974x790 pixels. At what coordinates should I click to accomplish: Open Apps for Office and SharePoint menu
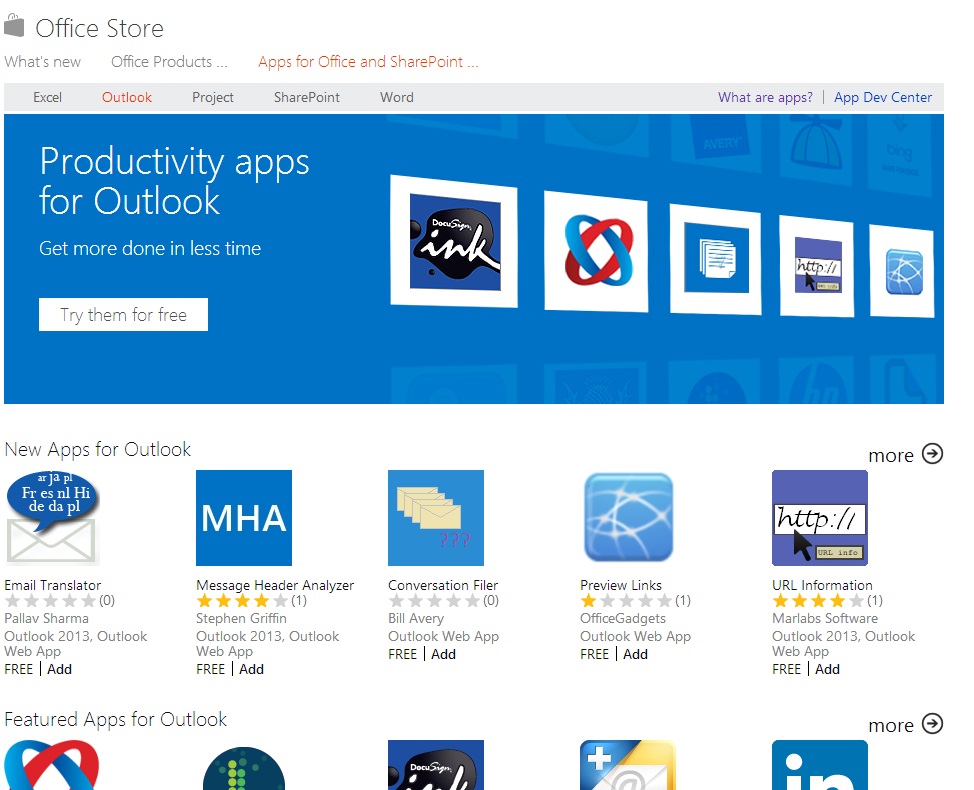tap(368, 62)
